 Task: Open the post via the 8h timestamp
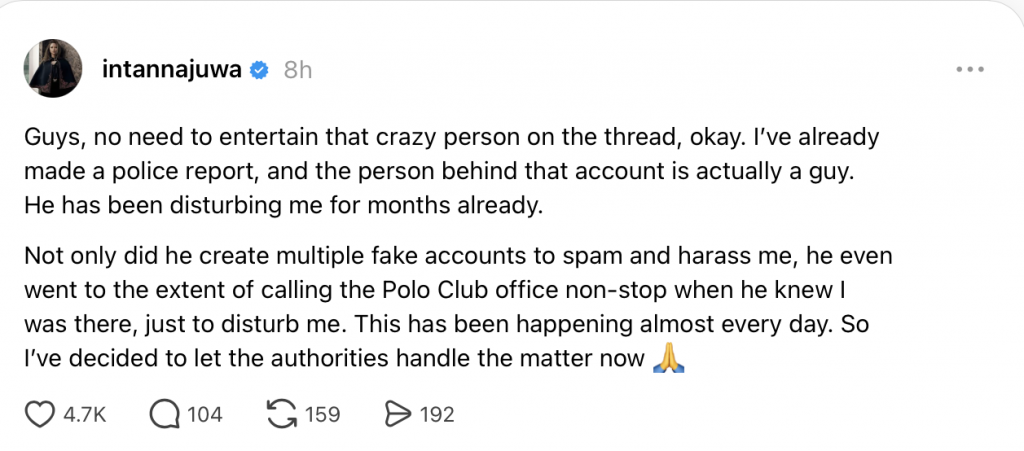(298, 70)
